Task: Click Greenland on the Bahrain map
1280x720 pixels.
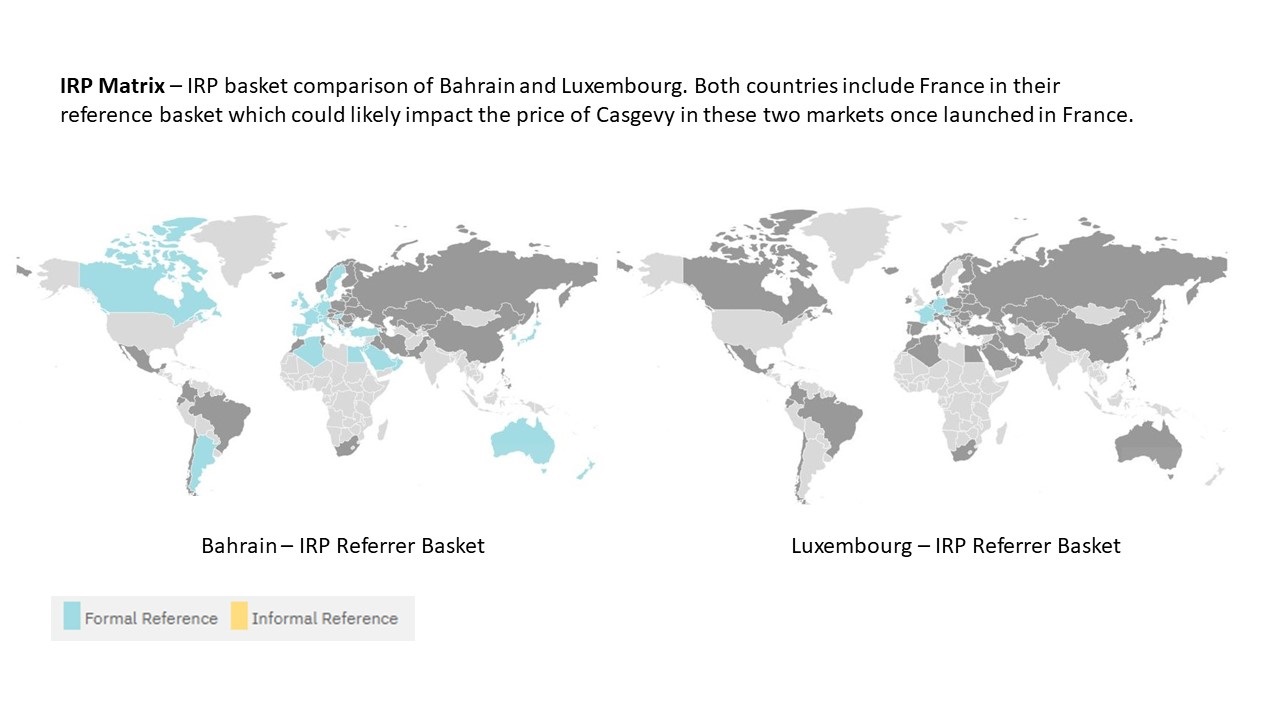Action: coord(237,243)
